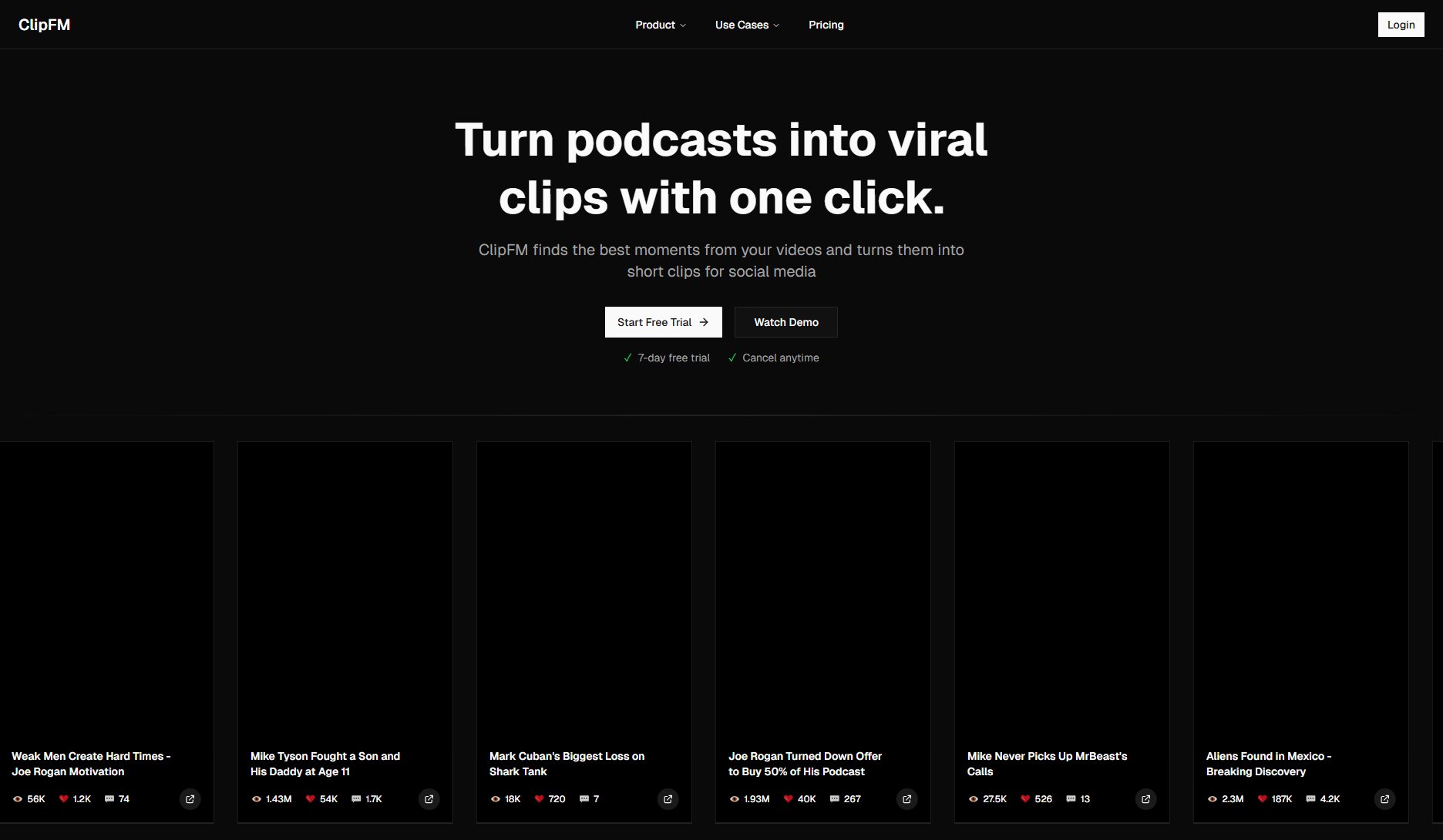Open external link on Aliens Found clip
The image size is (1443, 840).
1385,799
